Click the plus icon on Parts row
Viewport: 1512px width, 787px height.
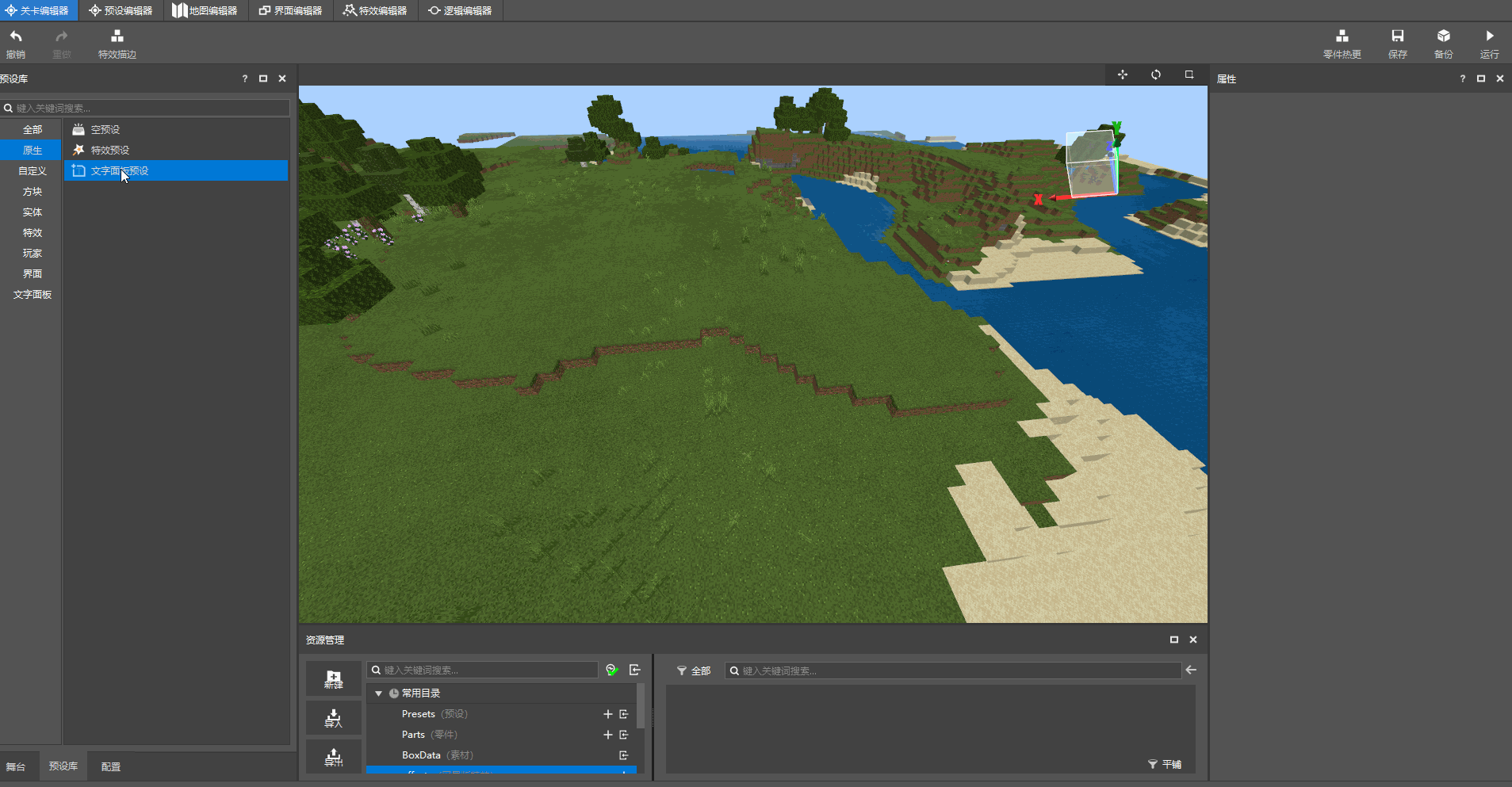tap(608, 735)
